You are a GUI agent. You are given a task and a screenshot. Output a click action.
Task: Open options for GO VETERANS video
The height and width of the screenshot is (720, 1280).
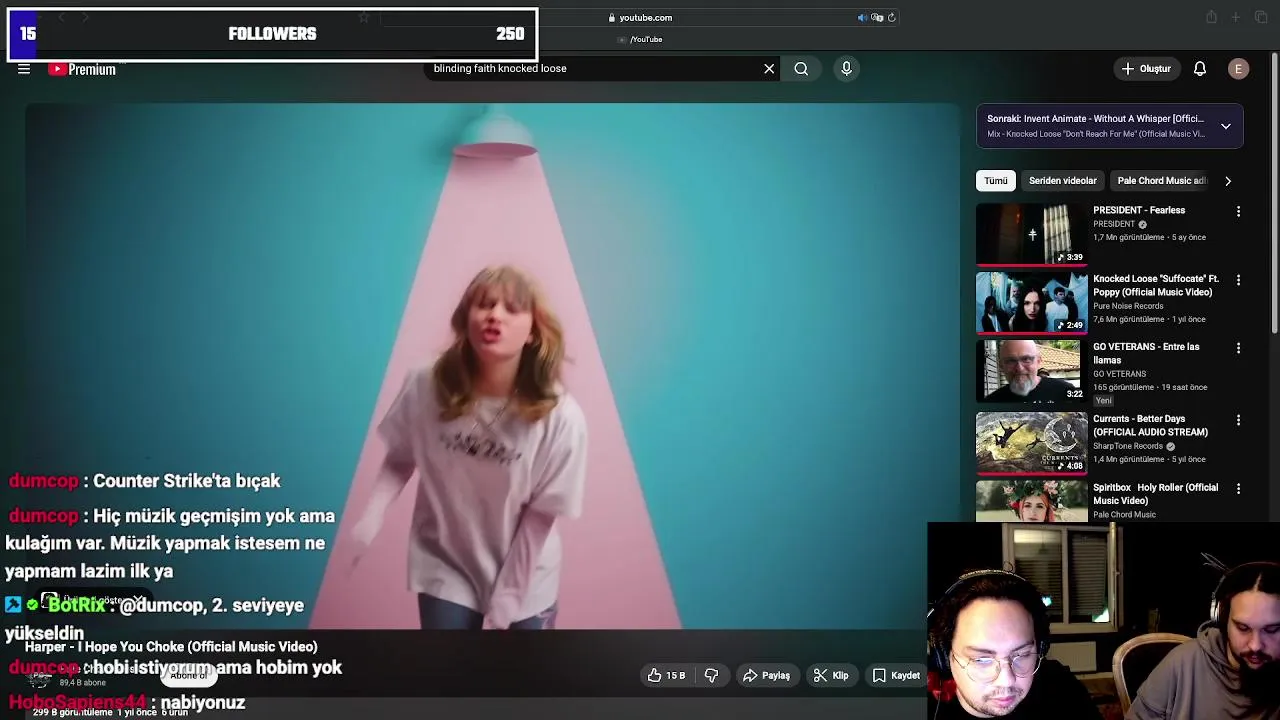pos(1238,348)
